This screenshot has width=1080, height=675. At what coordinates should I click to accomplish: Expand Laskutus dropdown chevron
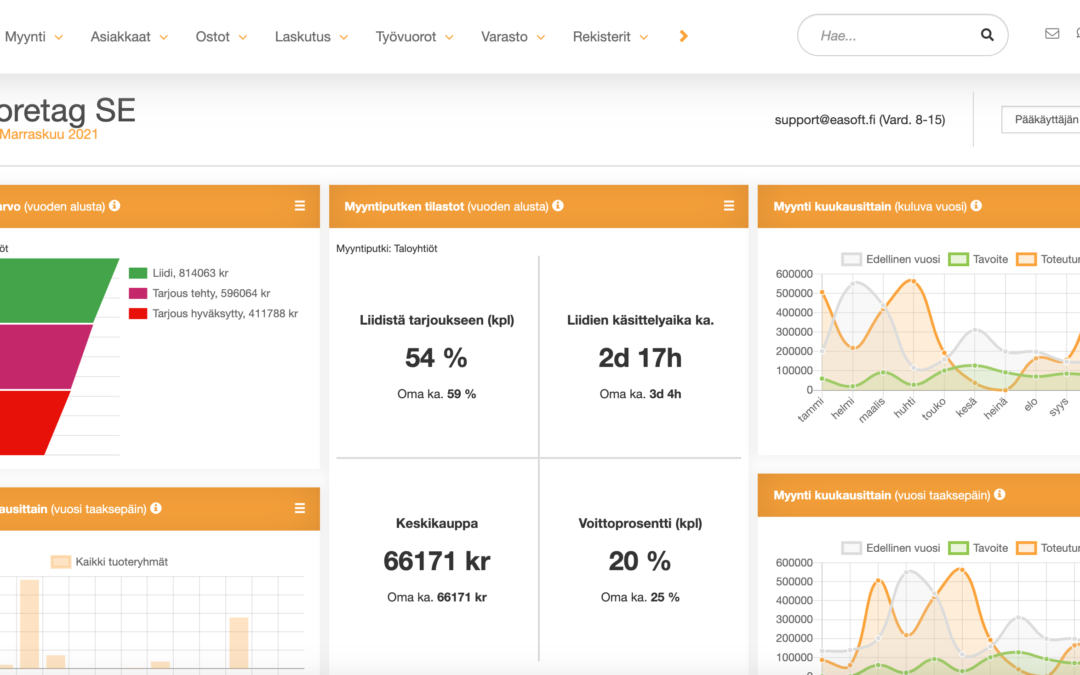pos(344,37)
